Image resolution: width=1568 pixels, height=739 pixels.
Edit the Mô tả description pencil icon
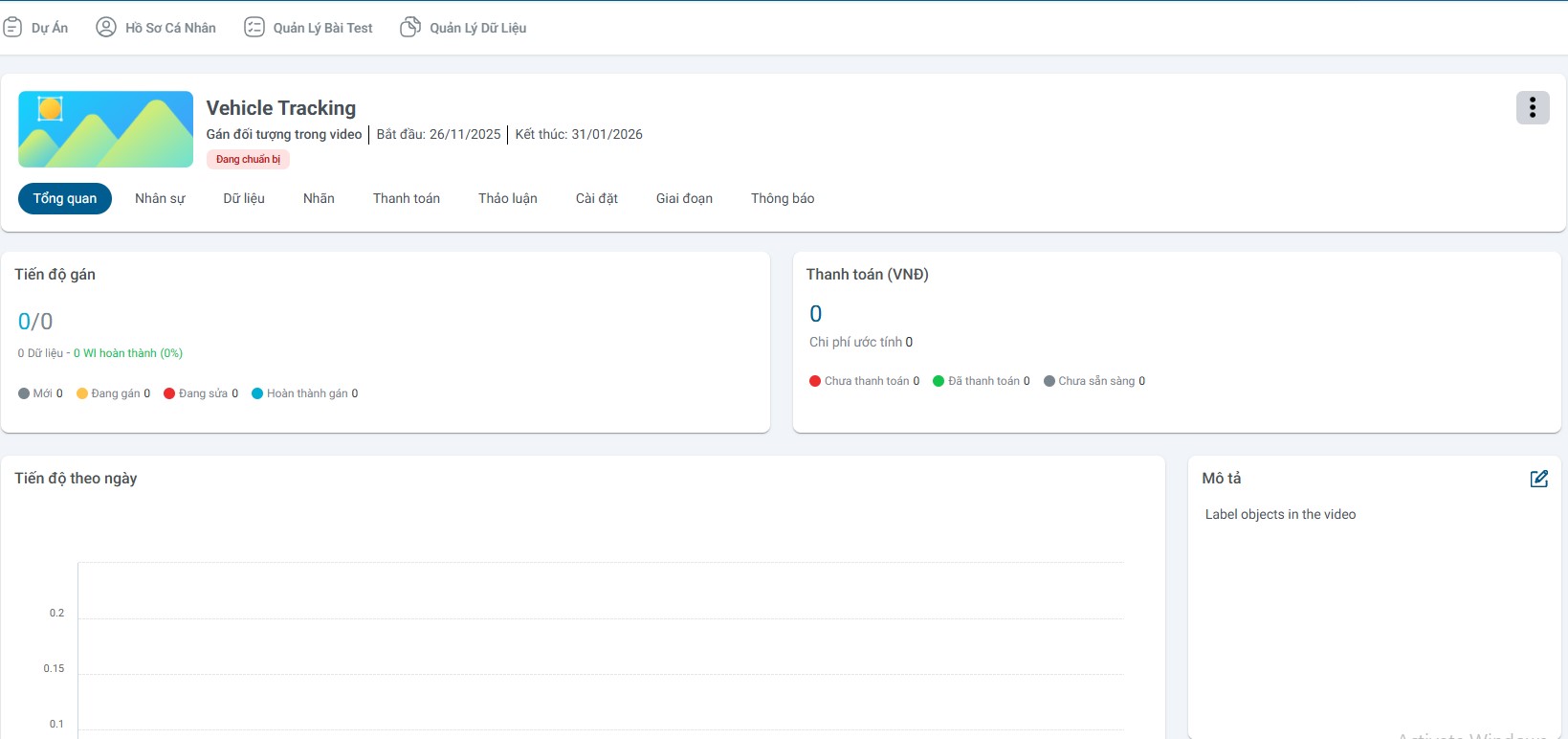tap(1538, 479)
